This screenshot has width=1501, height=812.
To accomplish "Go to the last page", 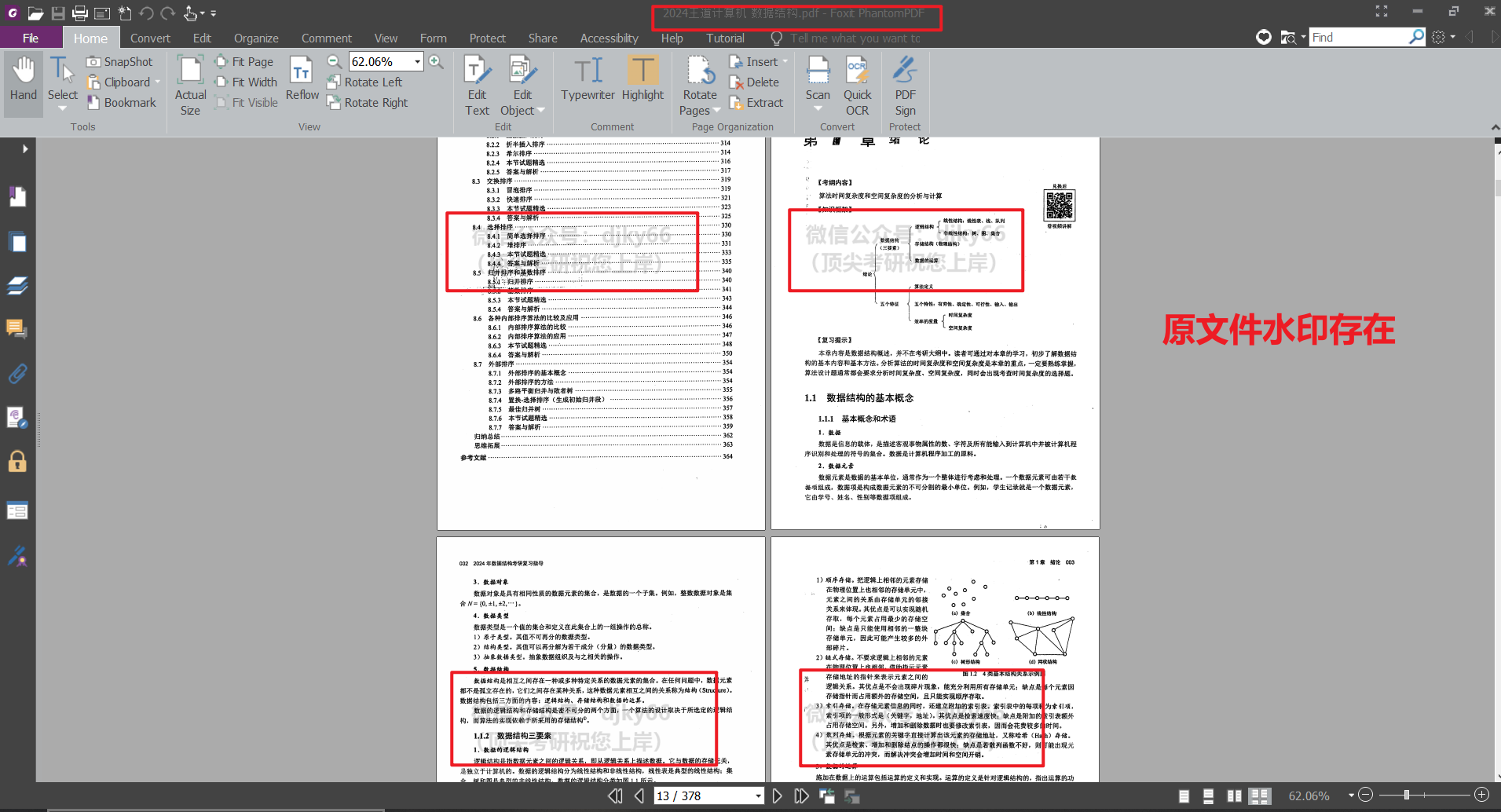I will (801, 796).
